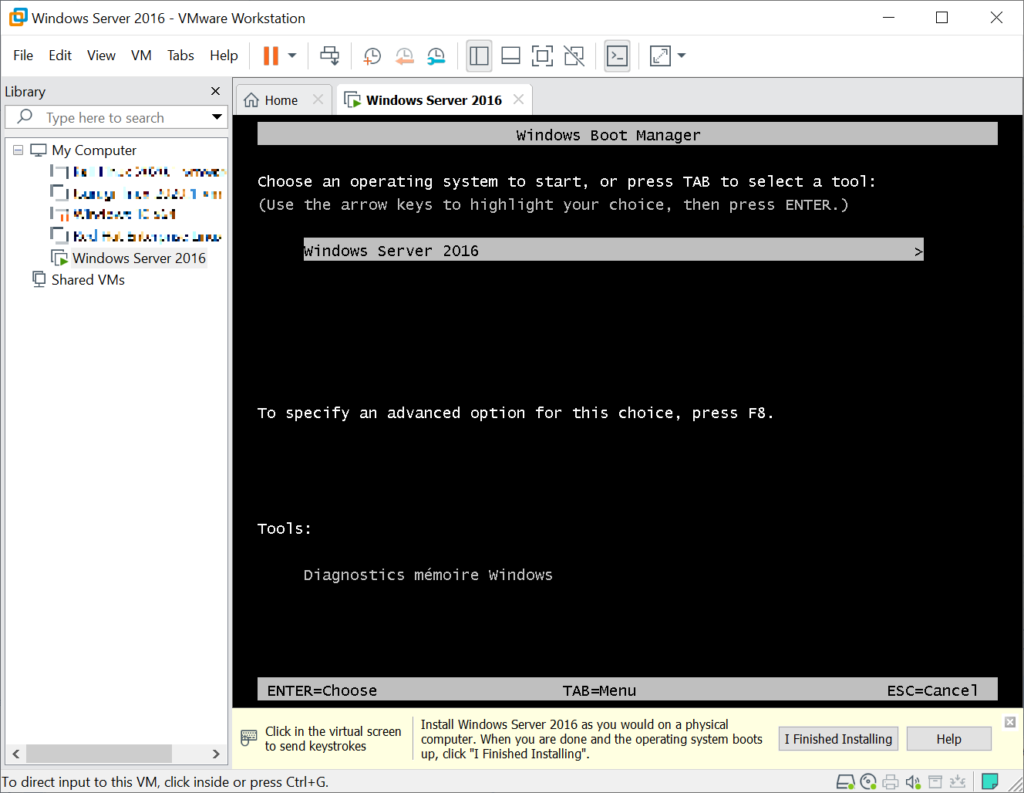Click the sound card status icon
Screen dimensions: 1024x793
913,782
